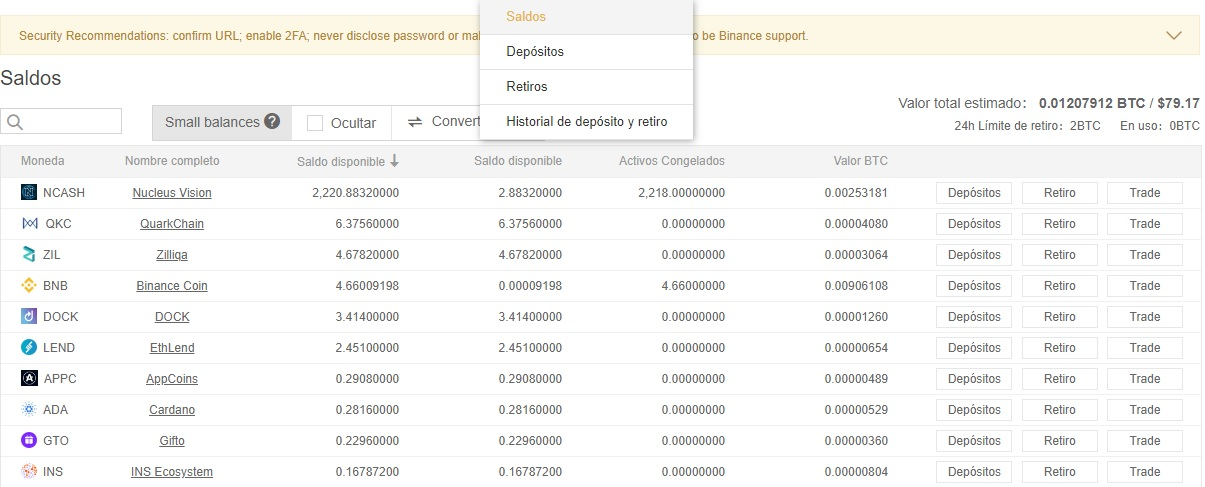Viewport: 1205px width, 487px height.
Task: Click the Gifto GTO coin icon
Action: (28, 440)
